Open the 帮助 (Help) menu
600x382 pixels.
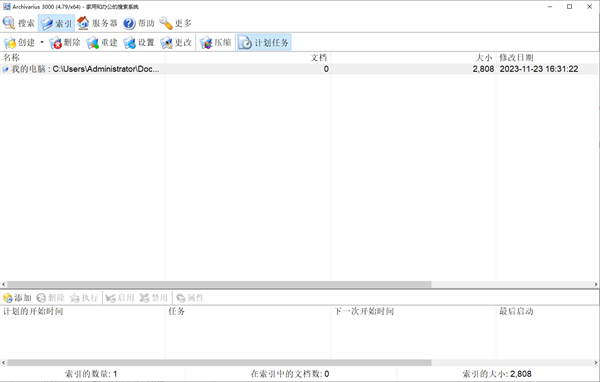(x=139, y=23)
